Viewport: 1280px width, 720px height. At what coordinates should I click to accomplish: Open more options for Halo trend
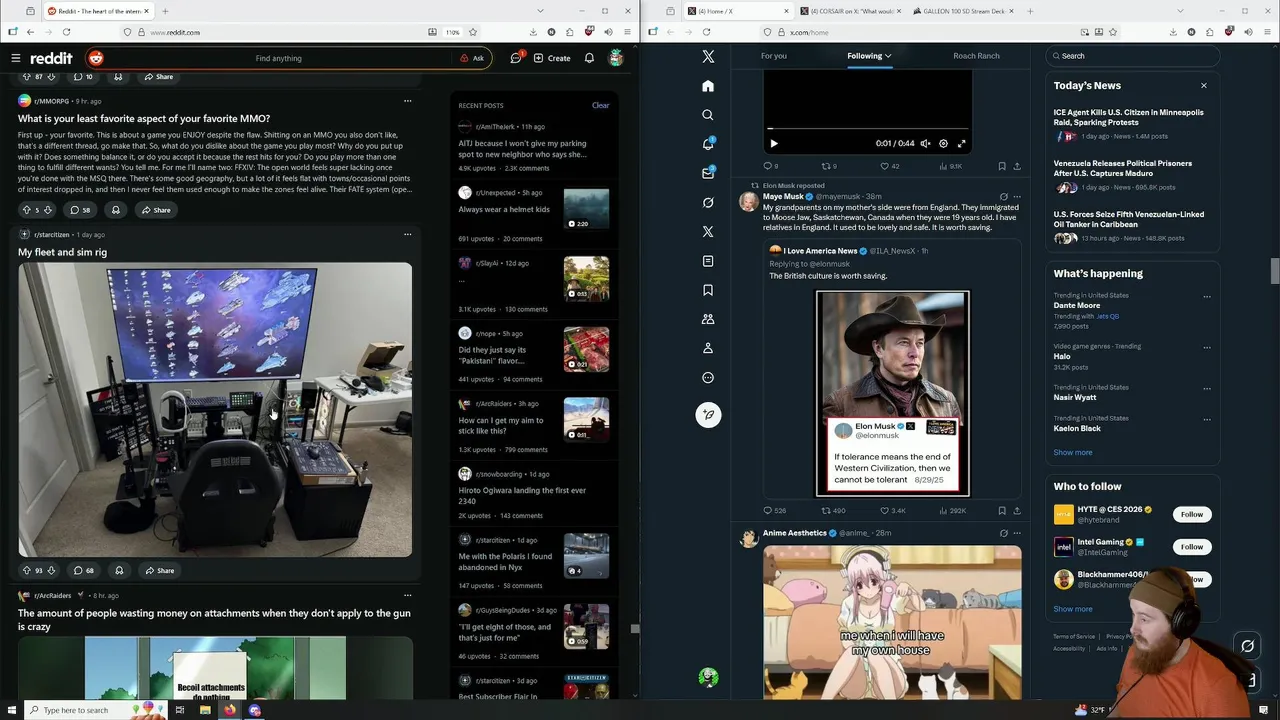(1207, 347)
